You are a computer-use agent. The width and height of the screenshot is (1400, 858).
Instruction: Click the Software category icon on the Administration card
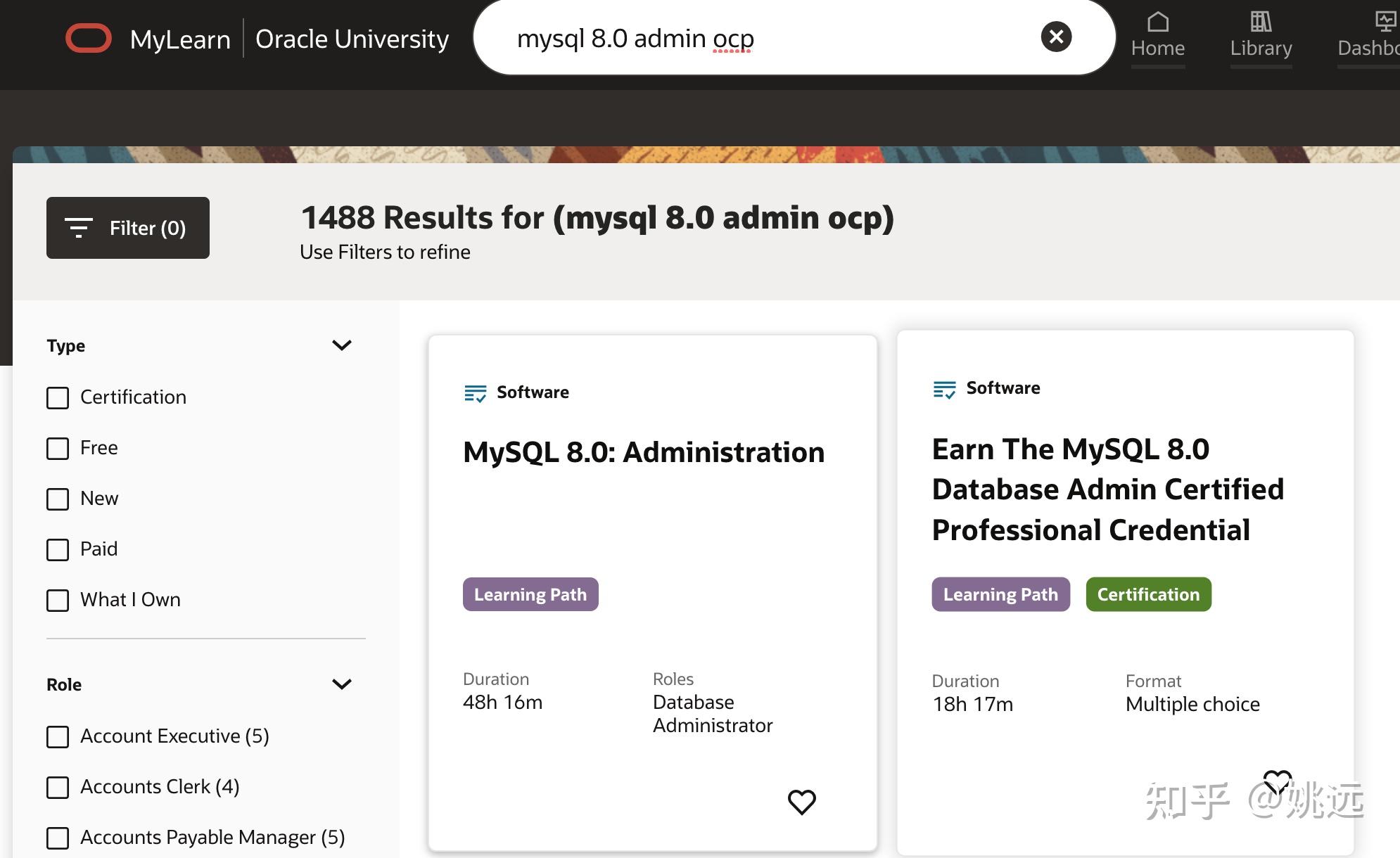474,392
